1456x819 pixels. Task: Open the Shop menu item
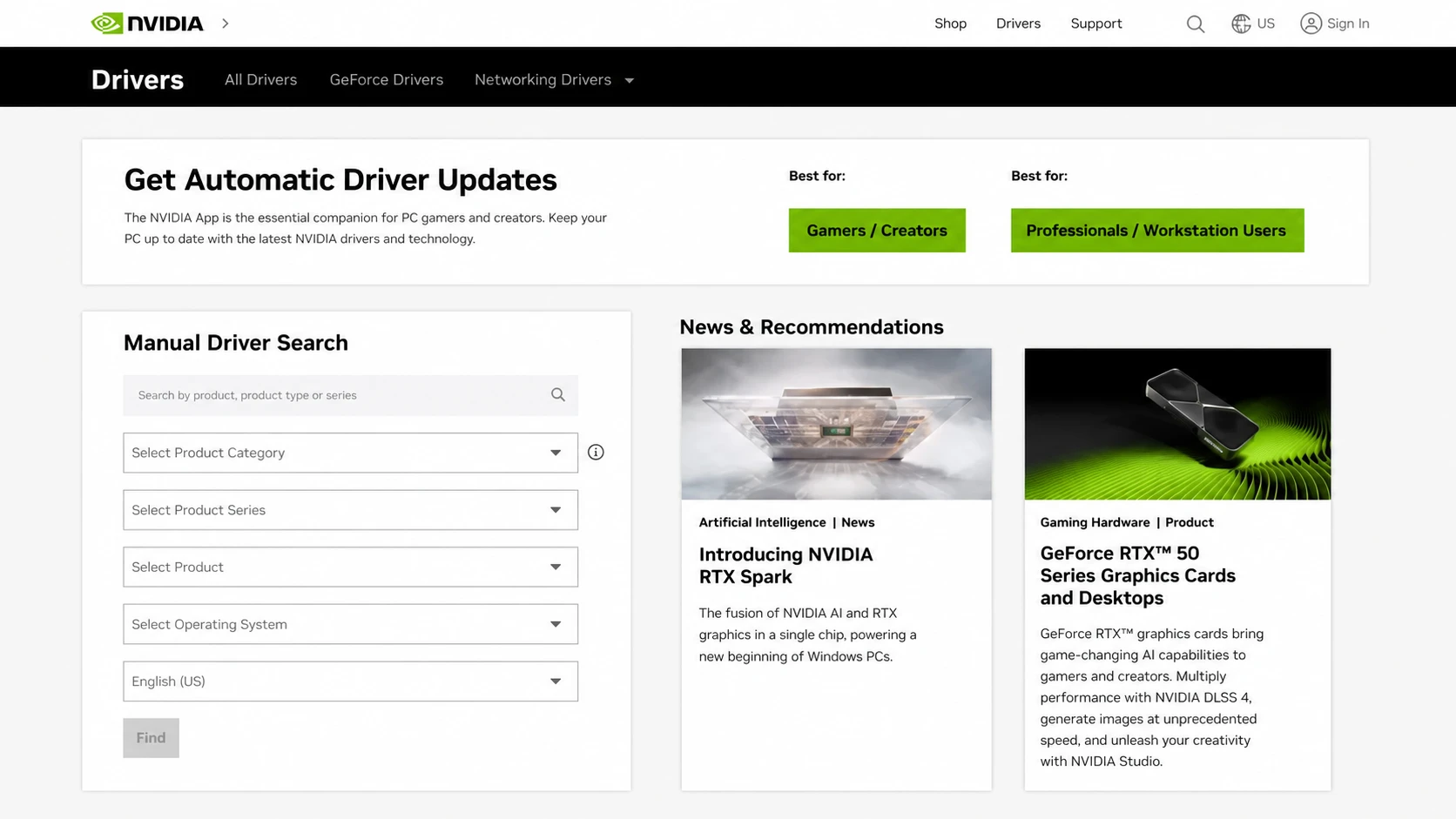[x=950, y=23]
